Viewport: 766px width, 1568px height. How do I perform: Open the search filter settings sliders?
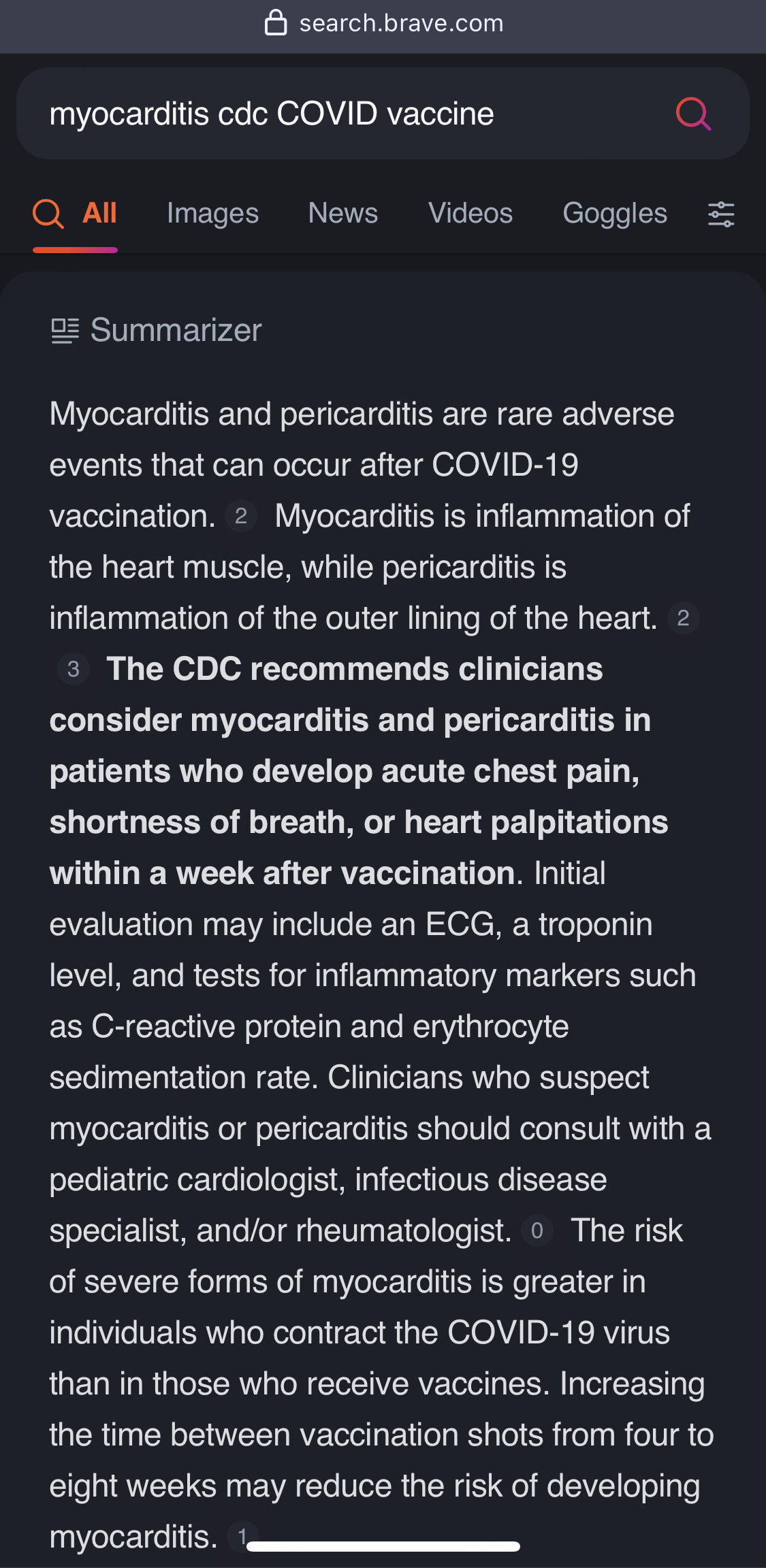tap(721, 214)
